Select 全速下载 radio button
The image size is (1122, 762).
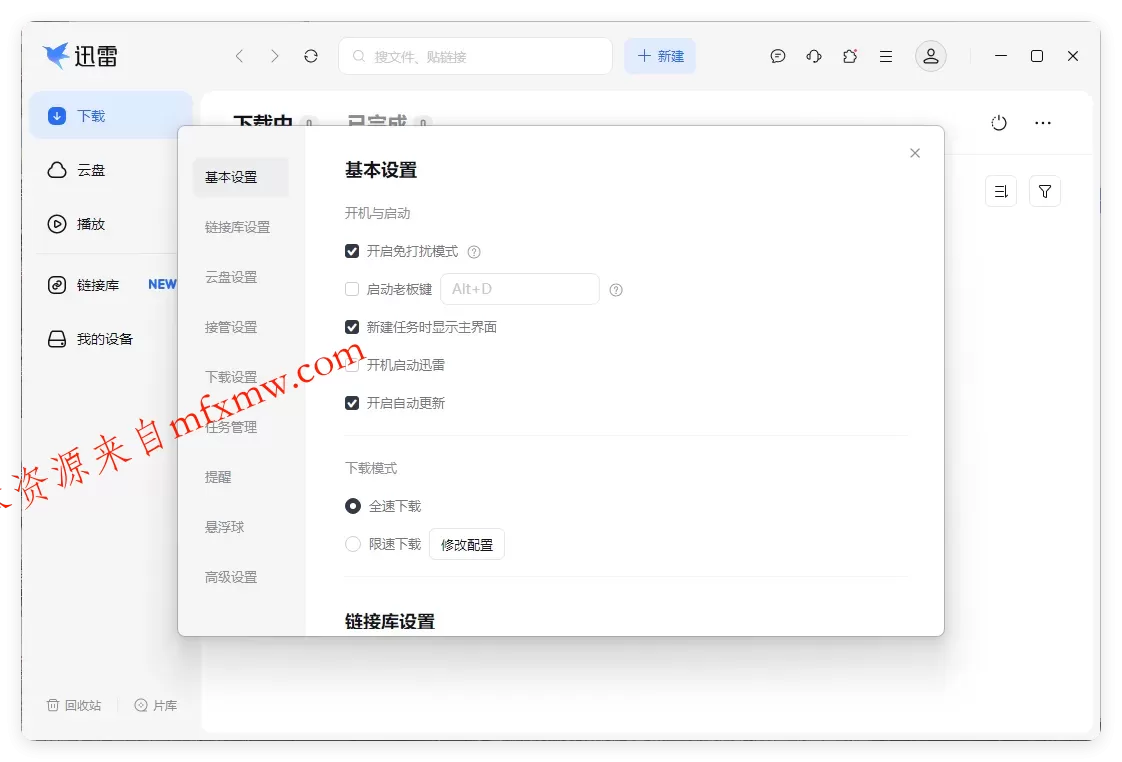353,507
